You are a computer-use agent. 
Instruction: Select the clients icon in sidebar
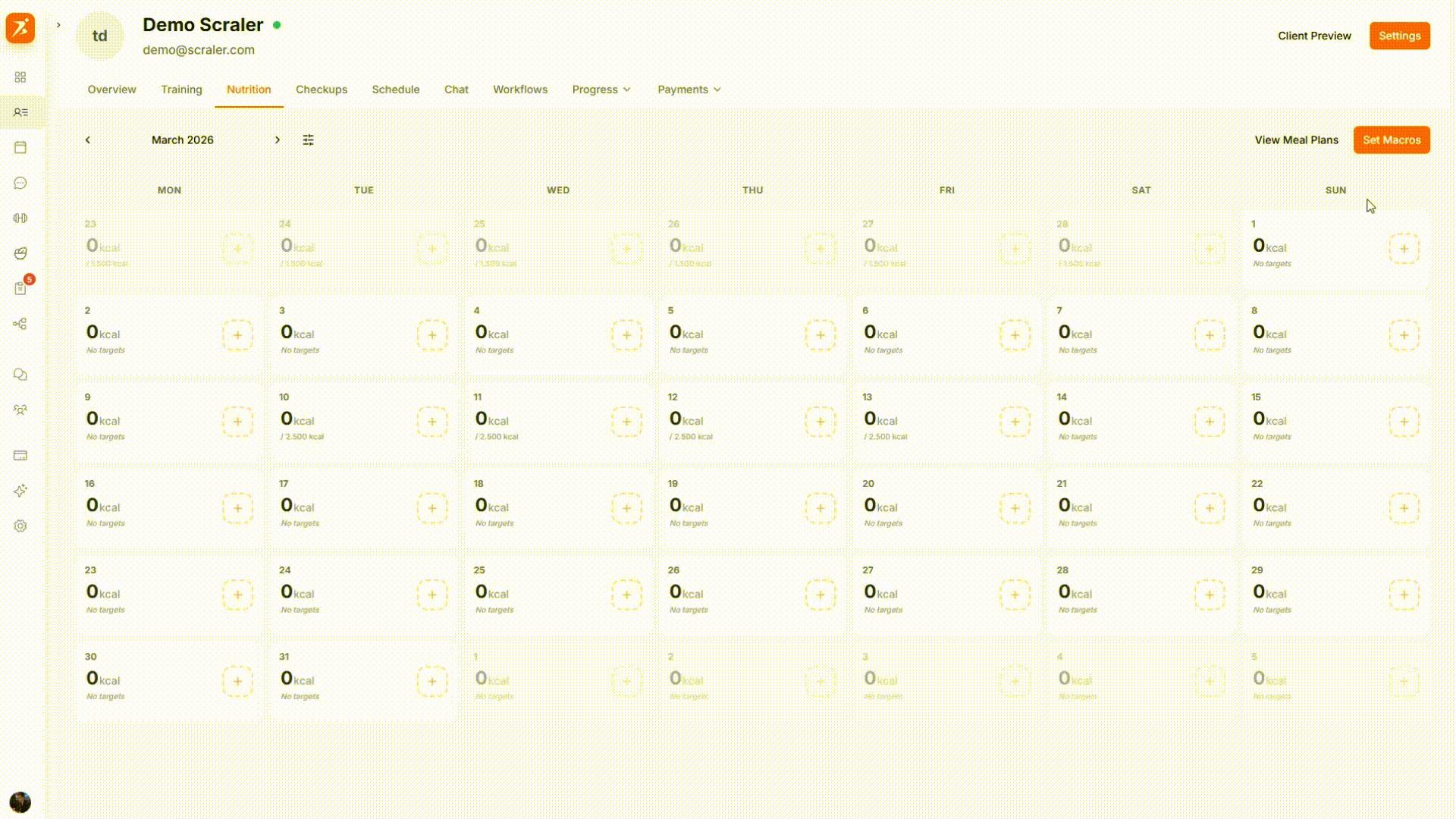tap(20, 111)
